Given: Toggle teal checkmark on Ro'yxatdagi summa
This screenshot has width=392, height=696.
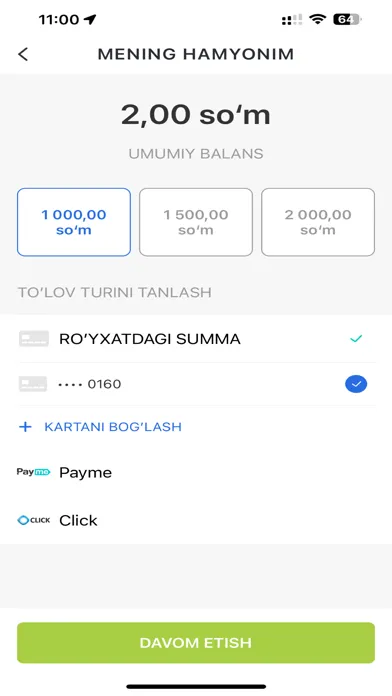Looking at the screenshot, I should pos(356,339).
